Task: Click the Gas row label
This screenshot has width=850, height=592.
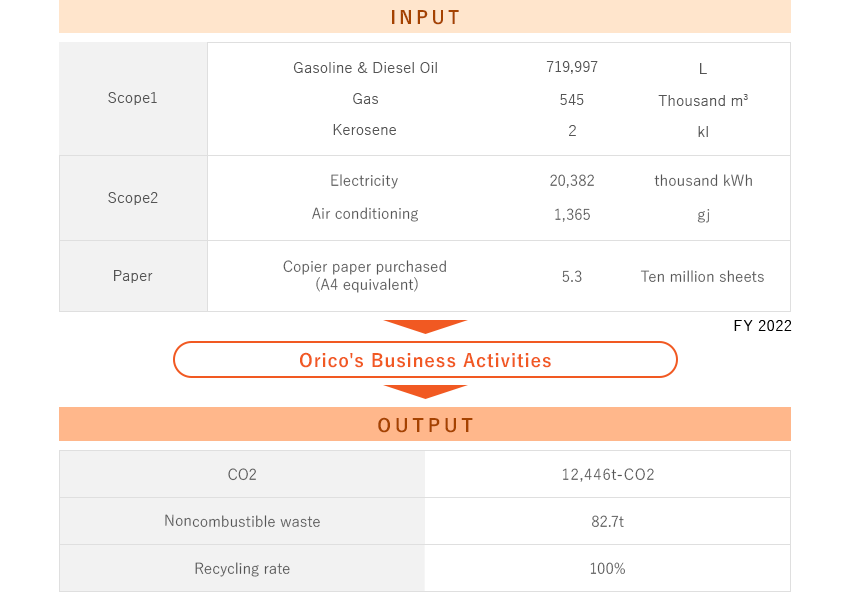Action: 365,99
